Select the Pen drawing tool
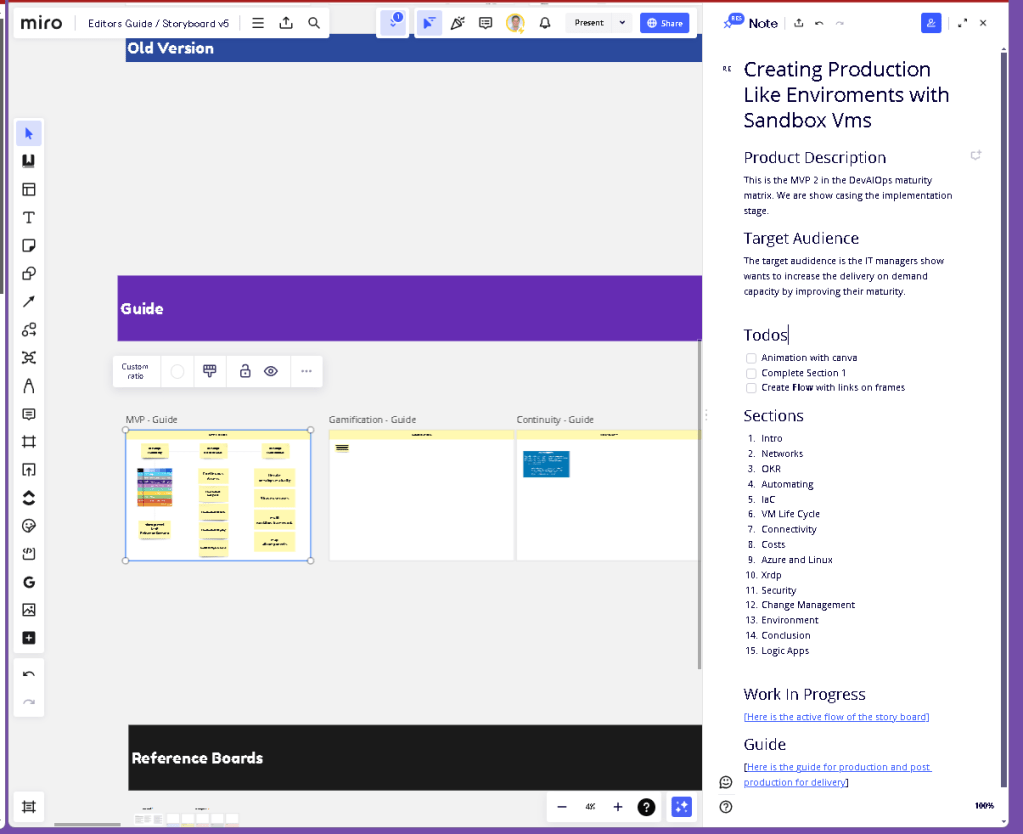The width and height of the screenshot is (1023, 834). (x=29, y=386)
